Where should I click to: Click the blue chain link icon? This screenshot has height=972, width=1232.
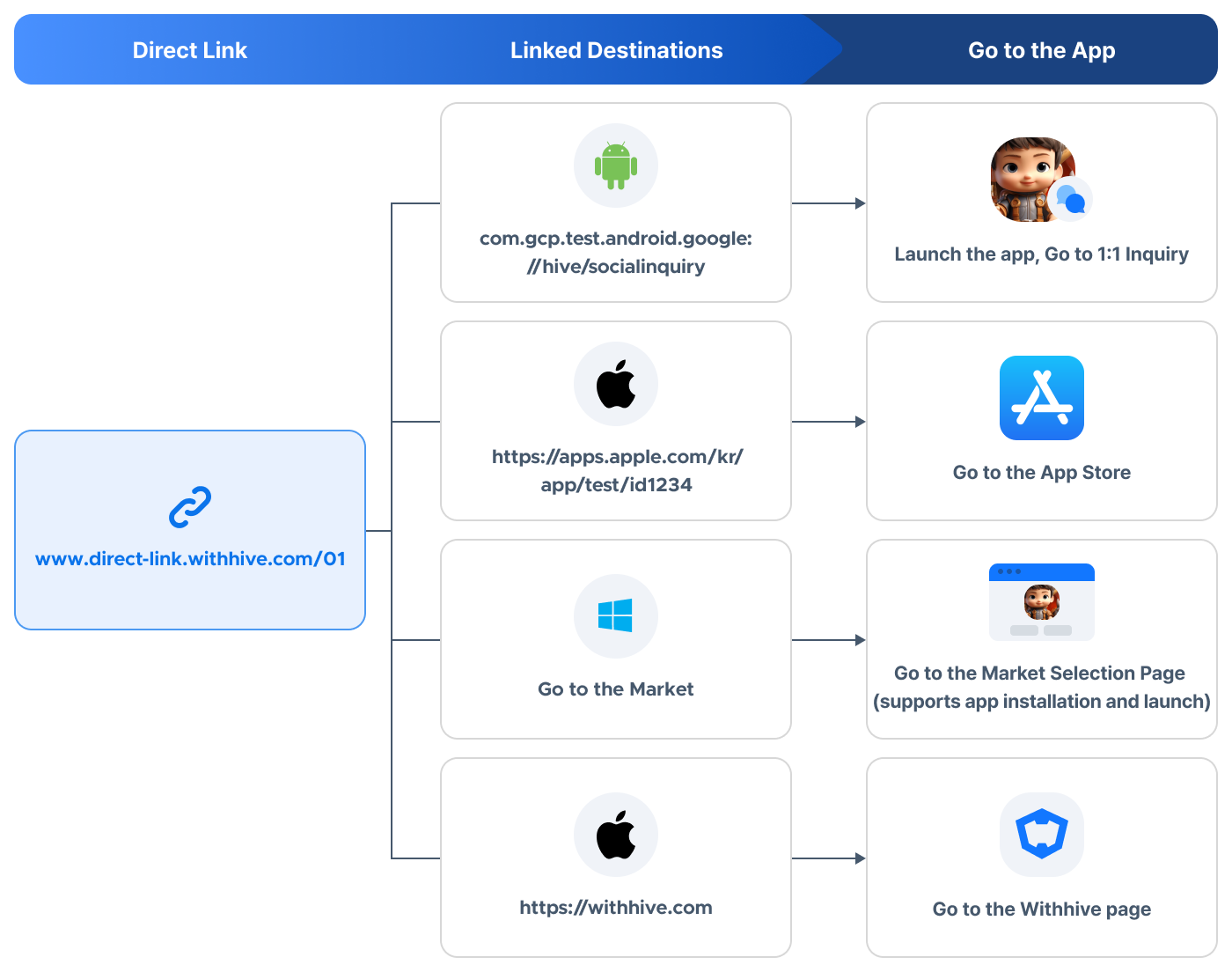click(190, 507)
